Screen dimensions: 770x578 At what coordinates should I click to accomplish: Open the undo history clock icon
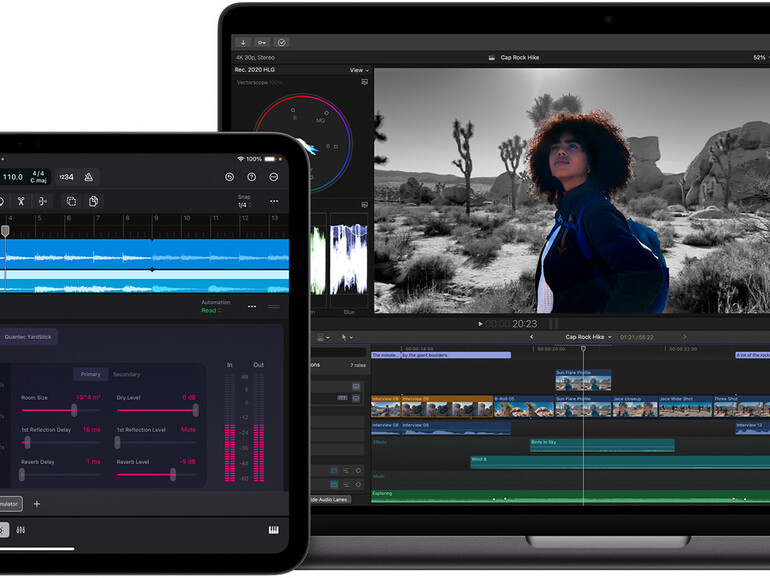[229, 177]
